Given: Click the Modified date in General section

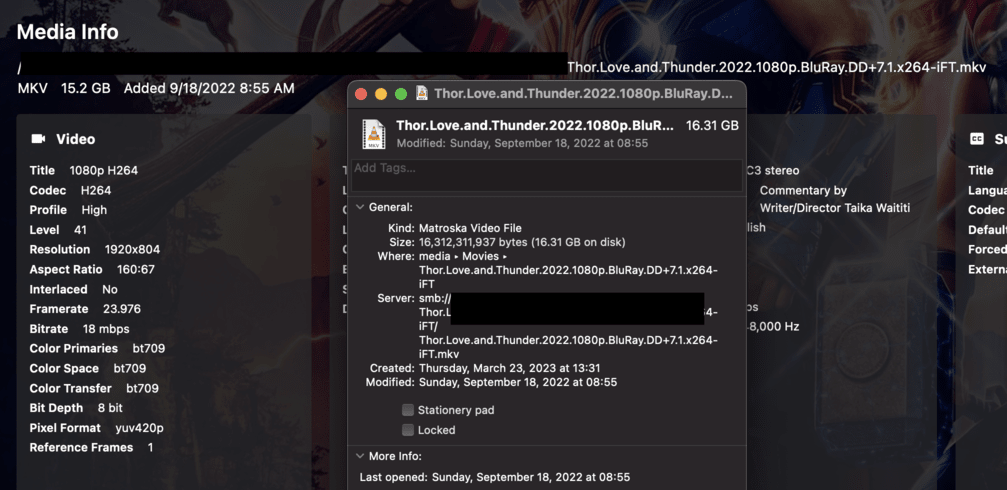Looking at the screenshot, I should coord(518,382).
